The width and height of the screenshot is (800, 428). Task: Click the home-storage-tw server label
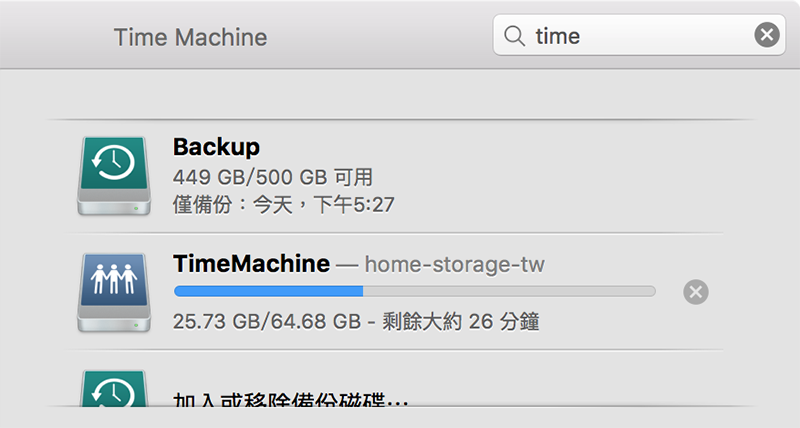[x=455, y=264]
